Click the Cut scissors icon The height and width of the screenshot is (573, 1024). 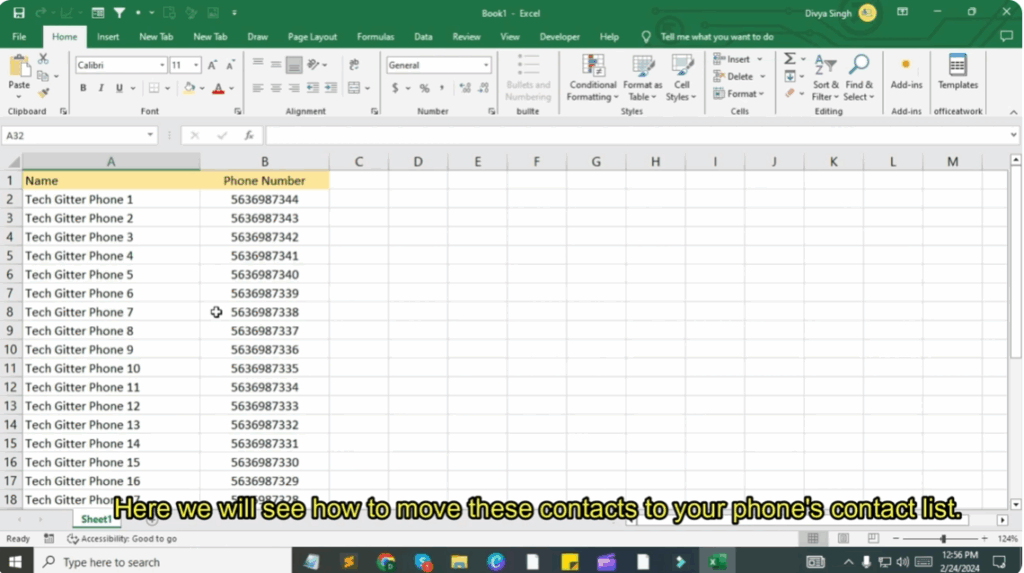(43, 59)
